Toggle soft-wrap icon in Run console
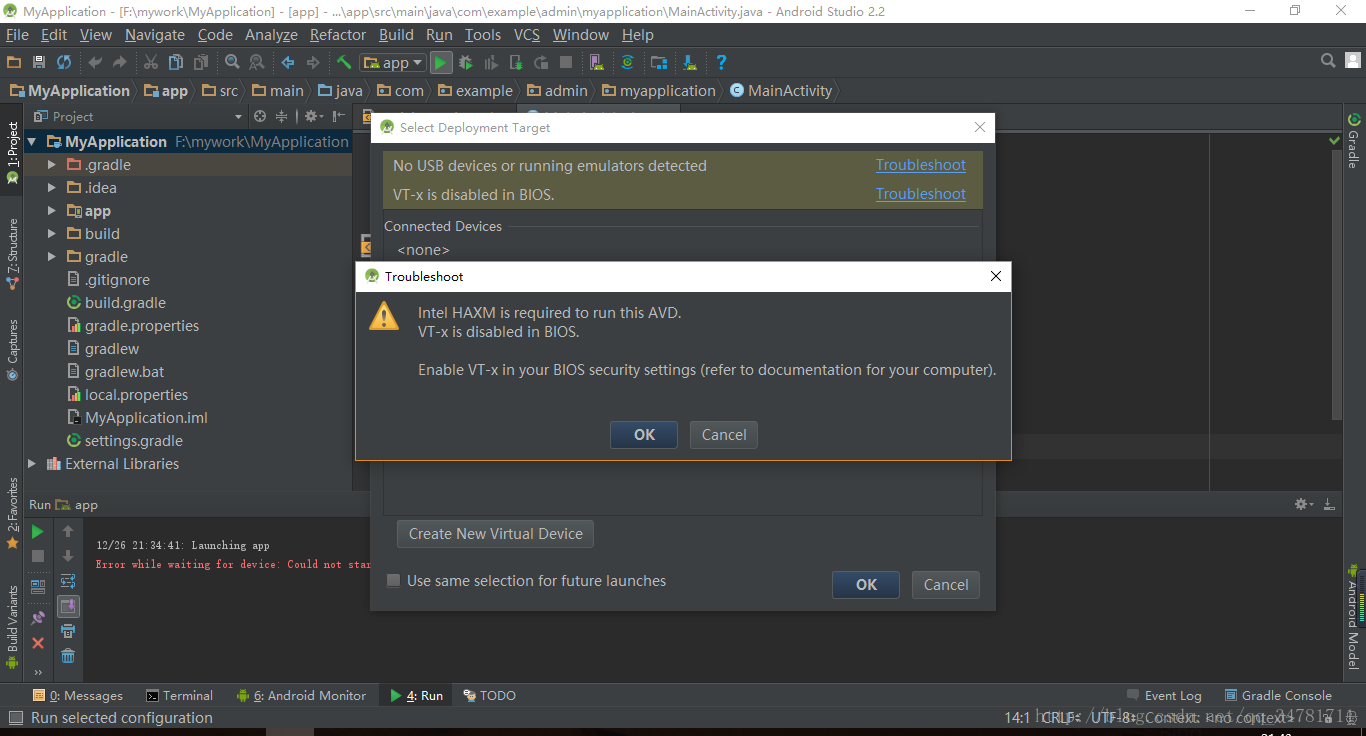 (68, 581)
